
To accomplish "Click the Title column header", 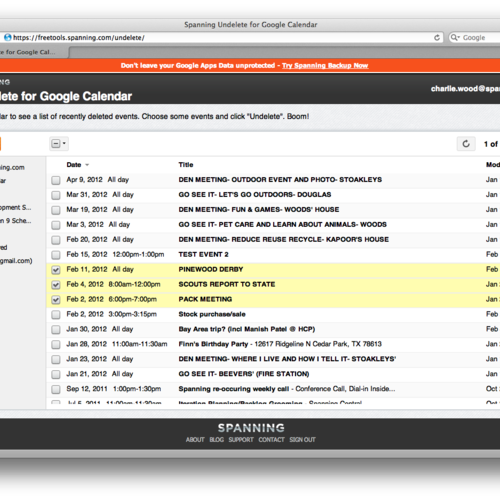I will (186, 165).
